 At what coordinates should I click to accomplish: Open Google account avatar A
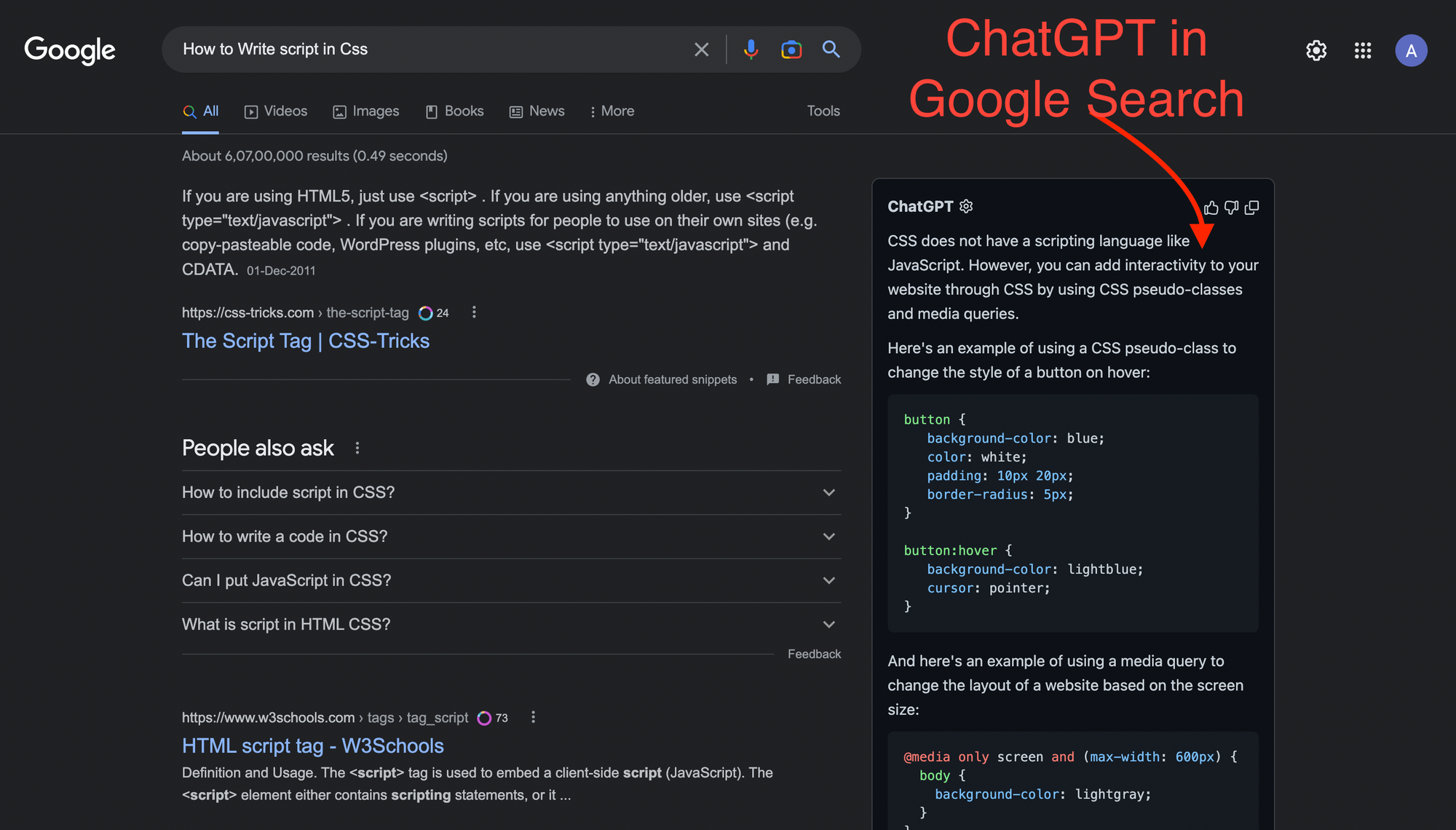(1411, 50)
